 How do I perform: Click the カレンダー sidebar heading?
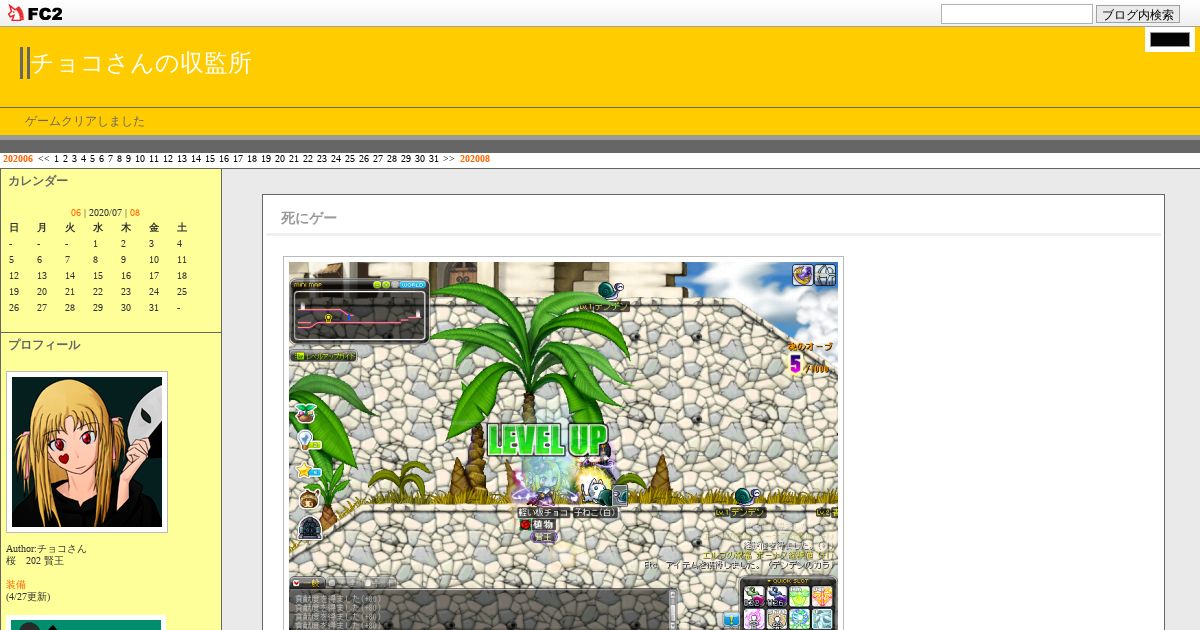tap(38, 181)
